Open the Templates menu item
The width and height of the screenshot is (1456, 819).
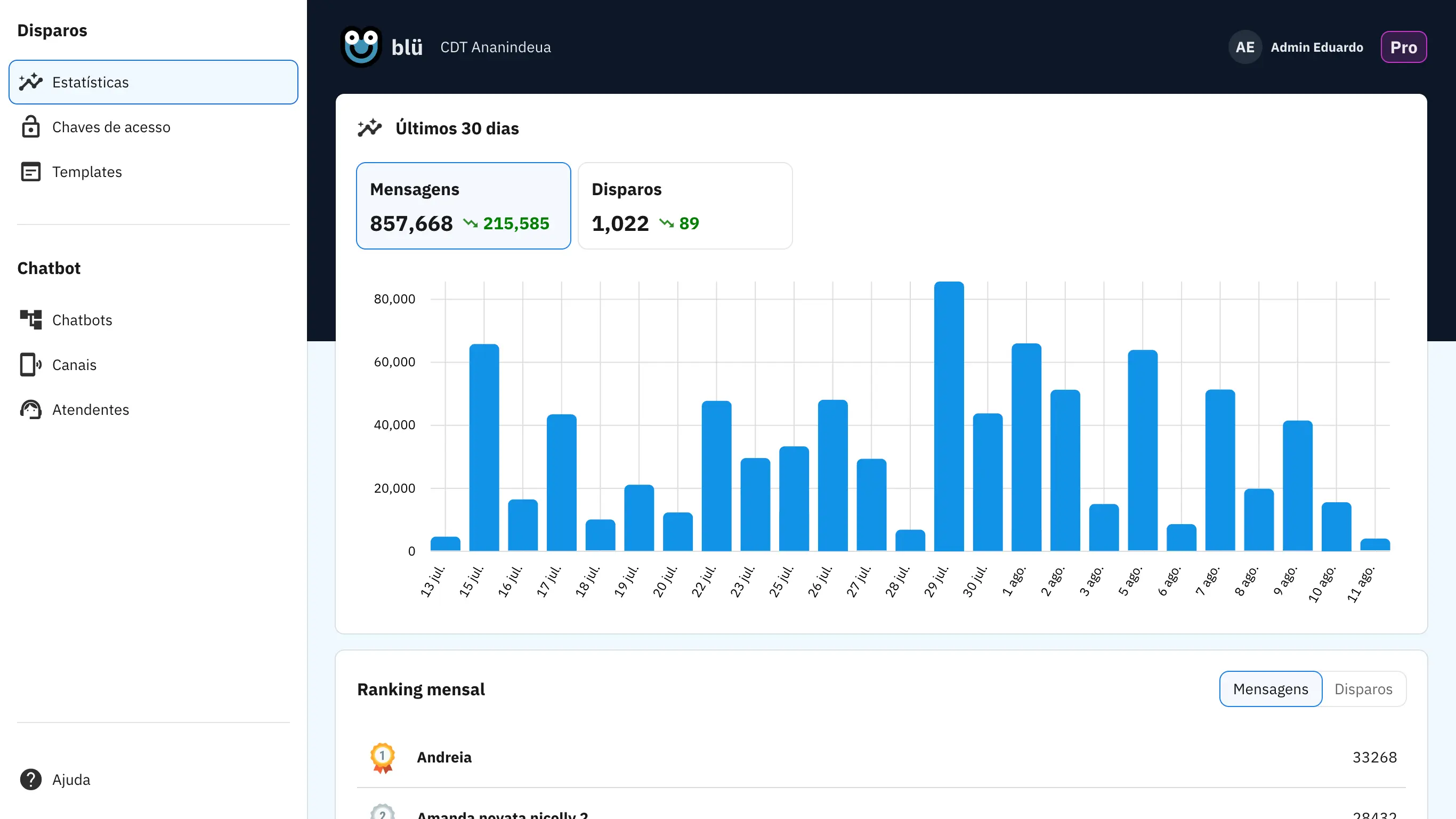pyautogui.click(x=87, y=171)
